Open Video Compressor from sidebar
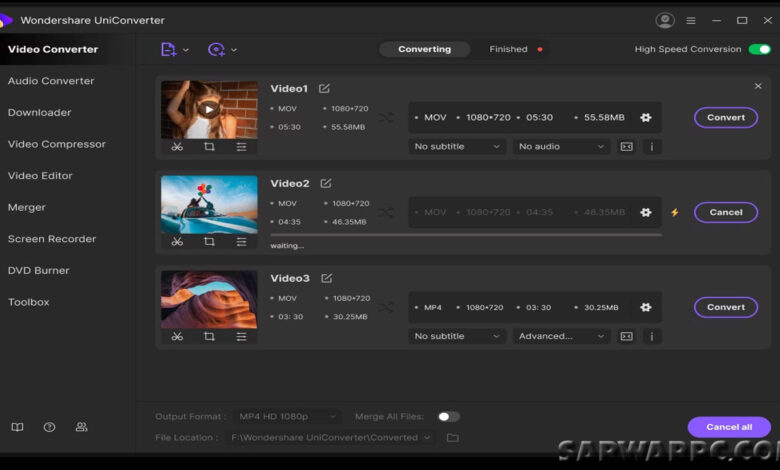 click(x=57, y=144)
